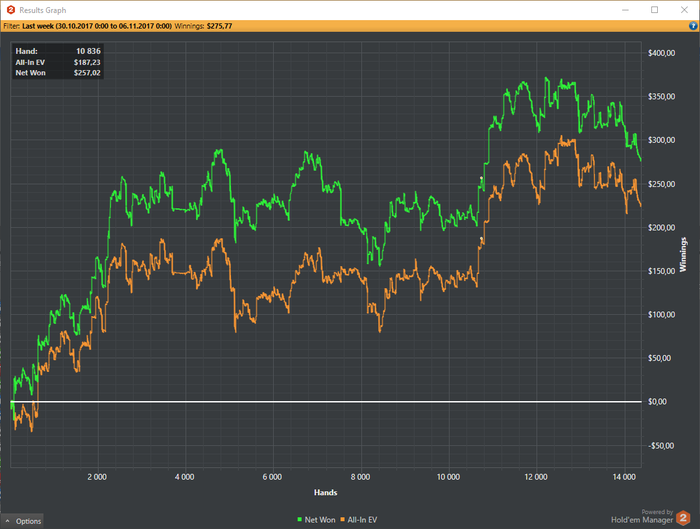Click the Hold'em Manager 2 logo
This screenshot has height=529, width=700.
[x=683, y=518]
